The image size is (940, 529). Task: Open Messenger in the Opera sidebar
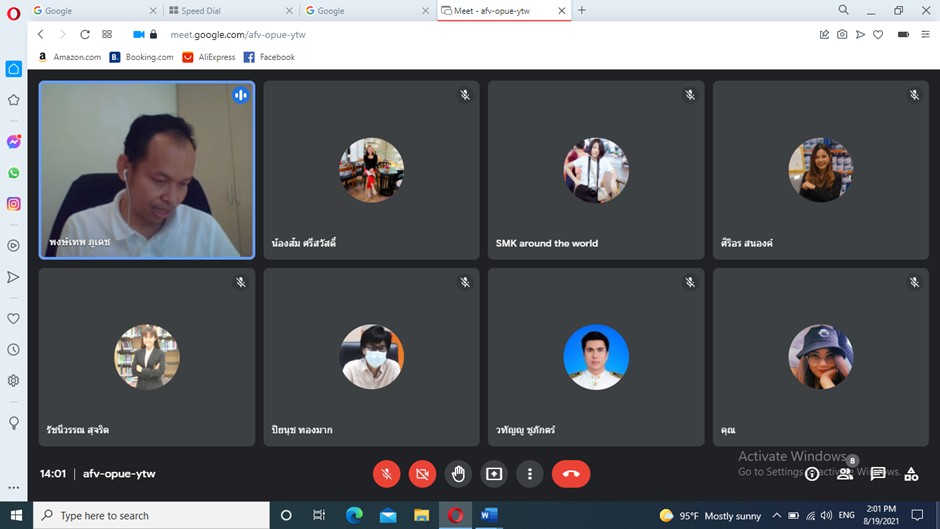14,142
